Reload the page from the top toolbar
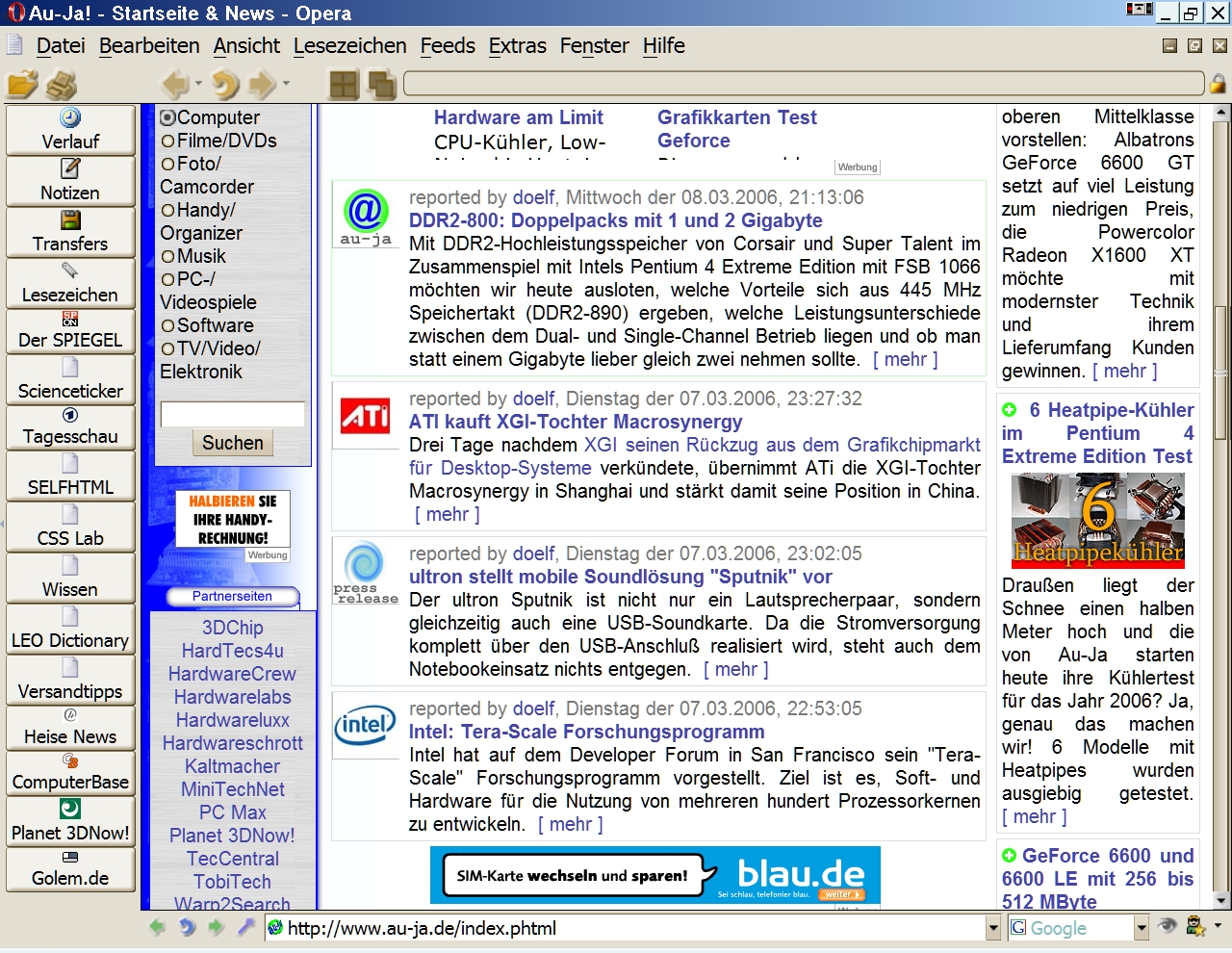1232x953 pixels. click(225, 85)
